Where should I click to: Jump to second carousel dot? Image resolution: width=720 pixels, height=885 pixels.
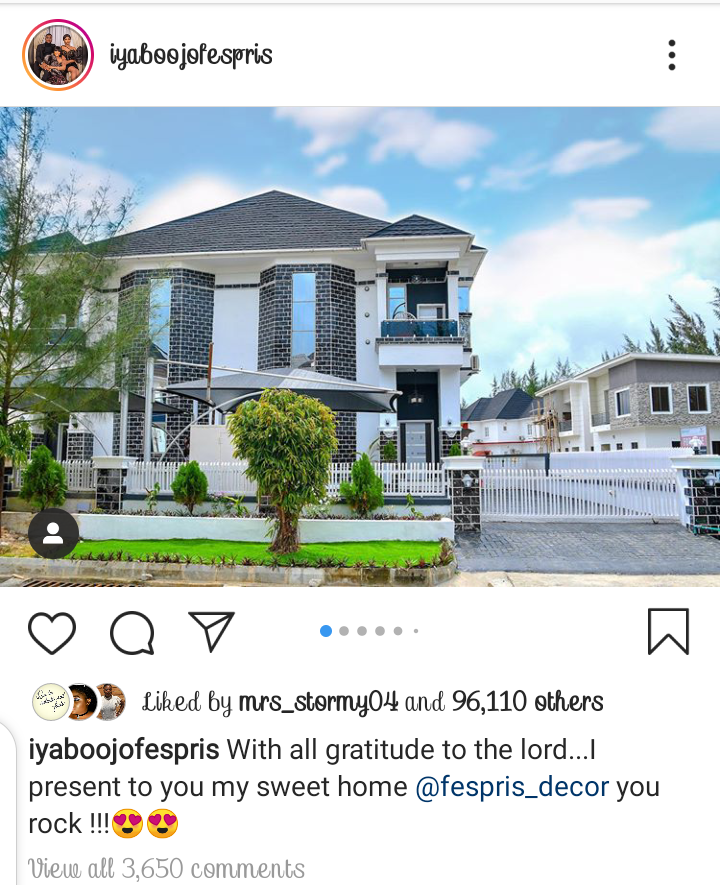(344, 631)
